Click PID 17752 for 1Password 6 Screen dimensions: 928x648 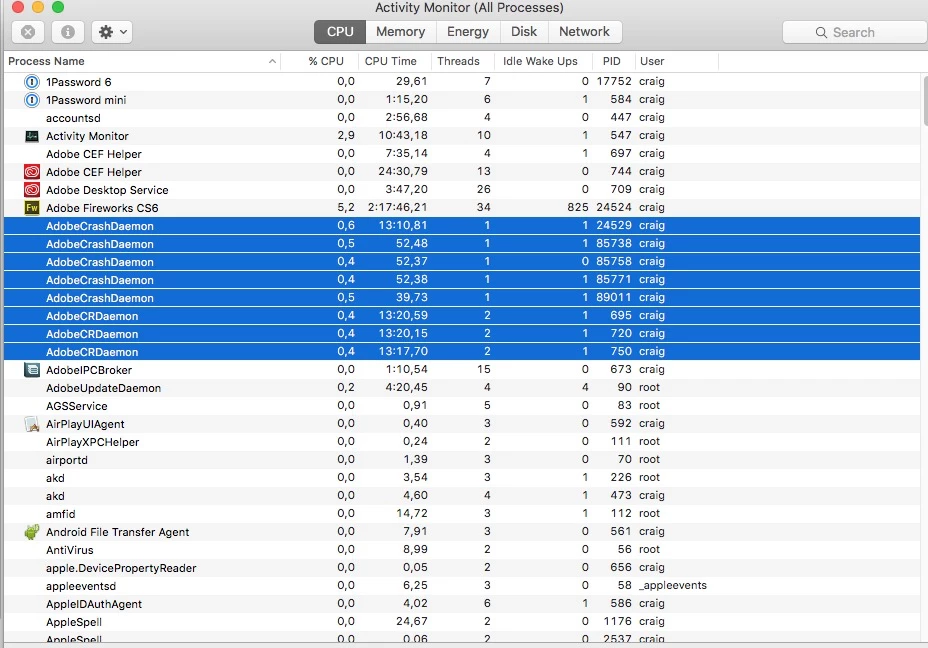coord(614,82)
